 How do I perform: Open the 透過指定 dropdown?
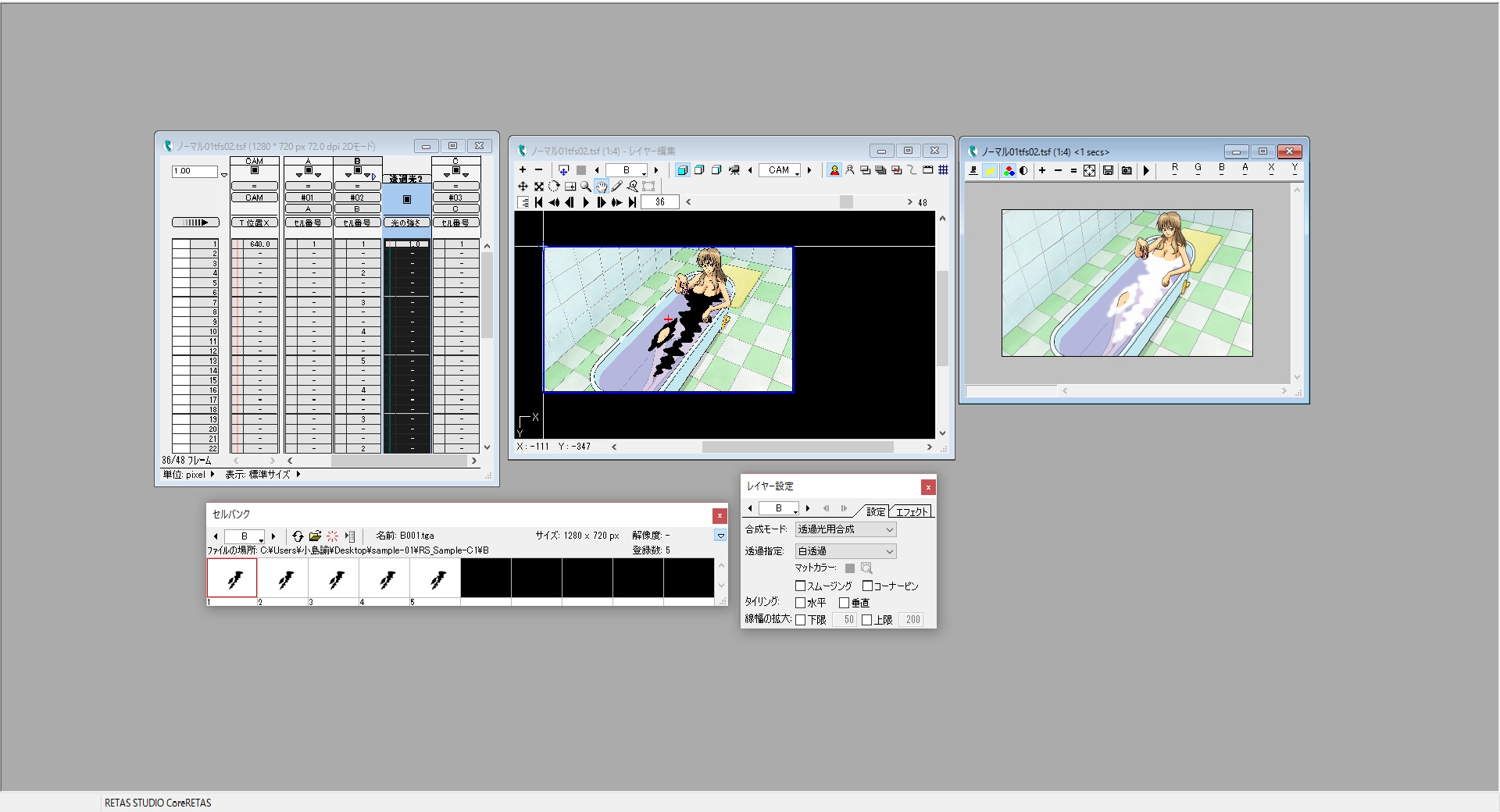(x=845, y=551)
